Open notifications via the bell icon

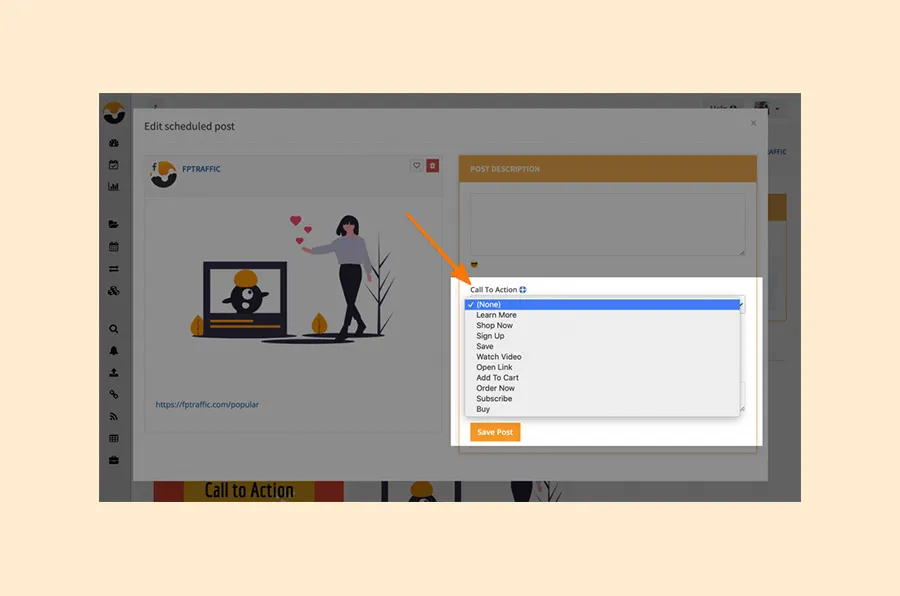click(115, 349)
